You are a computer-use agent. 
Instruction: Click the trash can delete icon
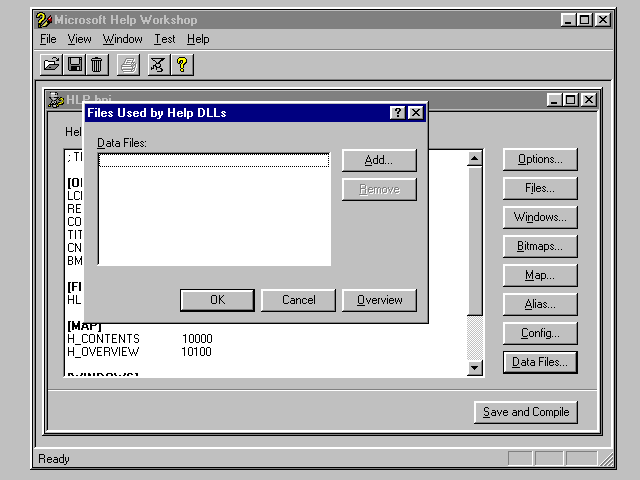point(96,65)
